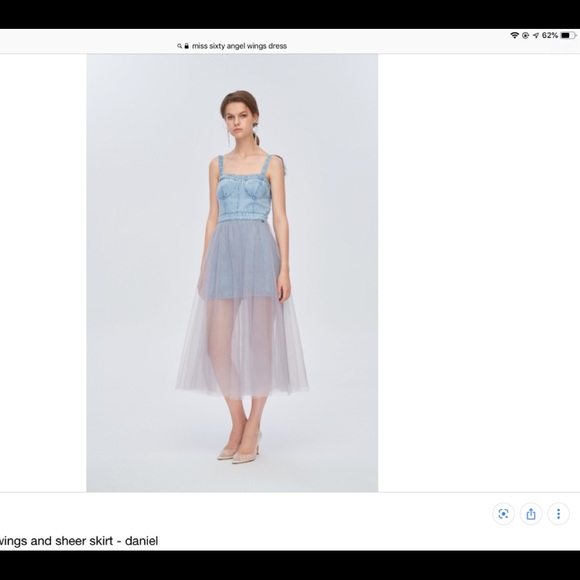Tap the 62% battery percentage text
Screen dimensions: 580x580
[550, 36]
